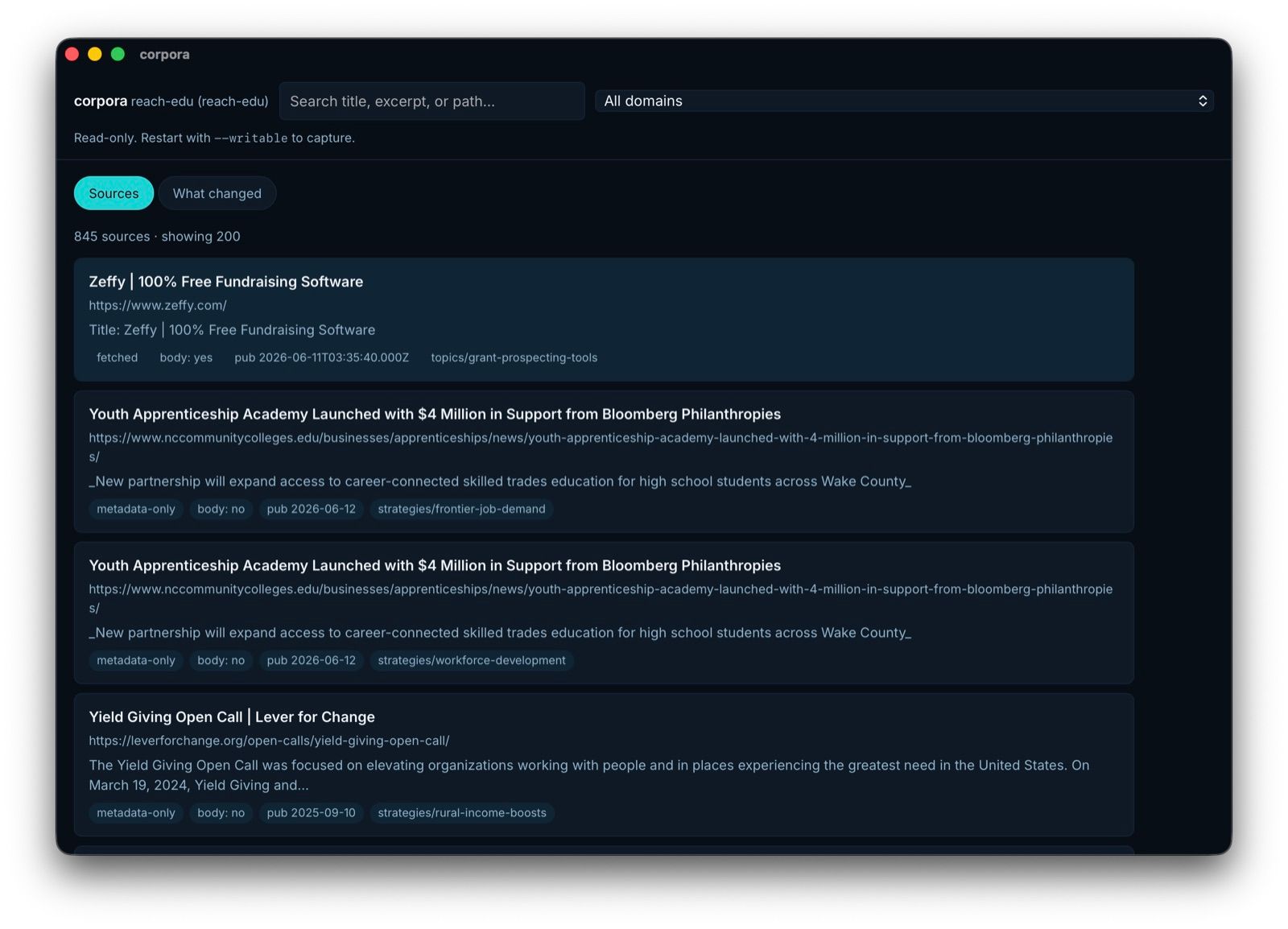Screen dimensions: 1288x929
Task: Click the leverforchange.org open-calls URL
Action: 269,741
